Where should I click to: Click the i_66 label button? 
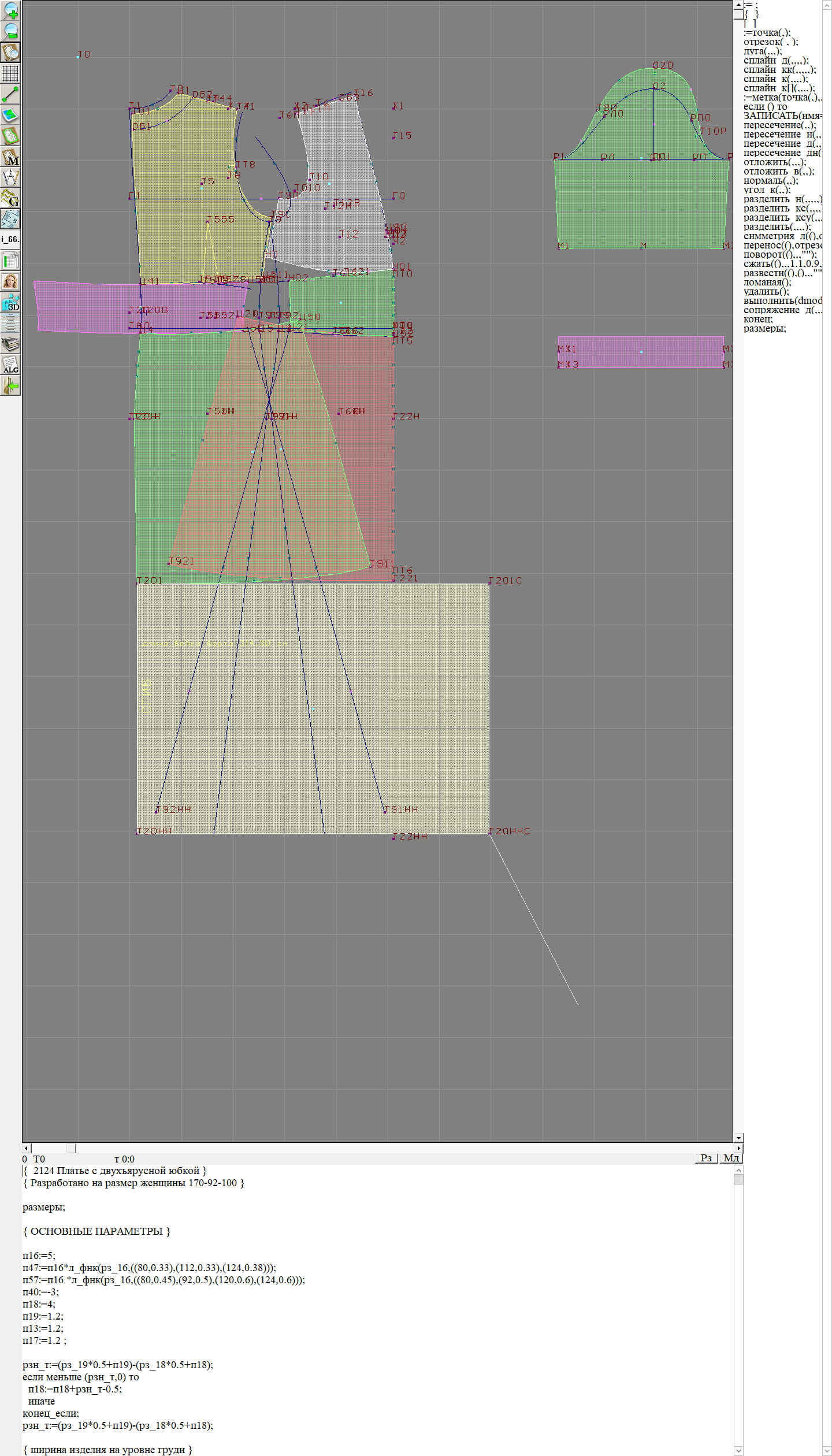pos(10,239)
